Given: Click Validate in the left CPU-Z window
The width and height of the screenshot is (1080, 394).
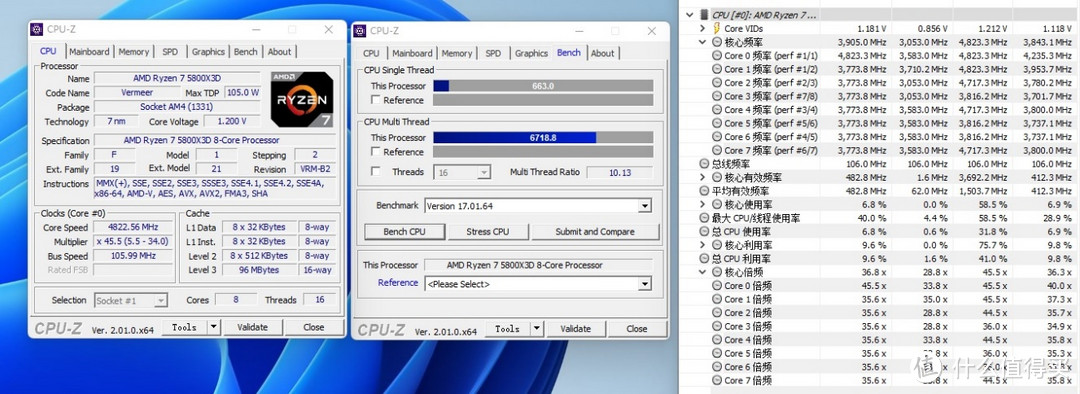Looking at the screenshot, I should 252,327.
